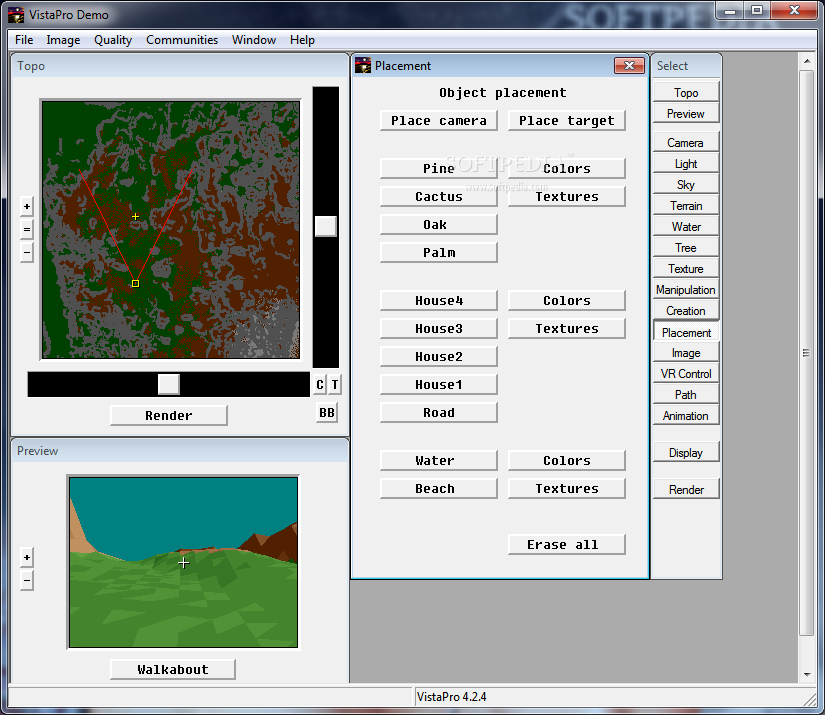The width and height of the screenshot is (825, 715).
Task: Open Animation in Select panel
Action: pyautogui.click(x=686, y=416)
